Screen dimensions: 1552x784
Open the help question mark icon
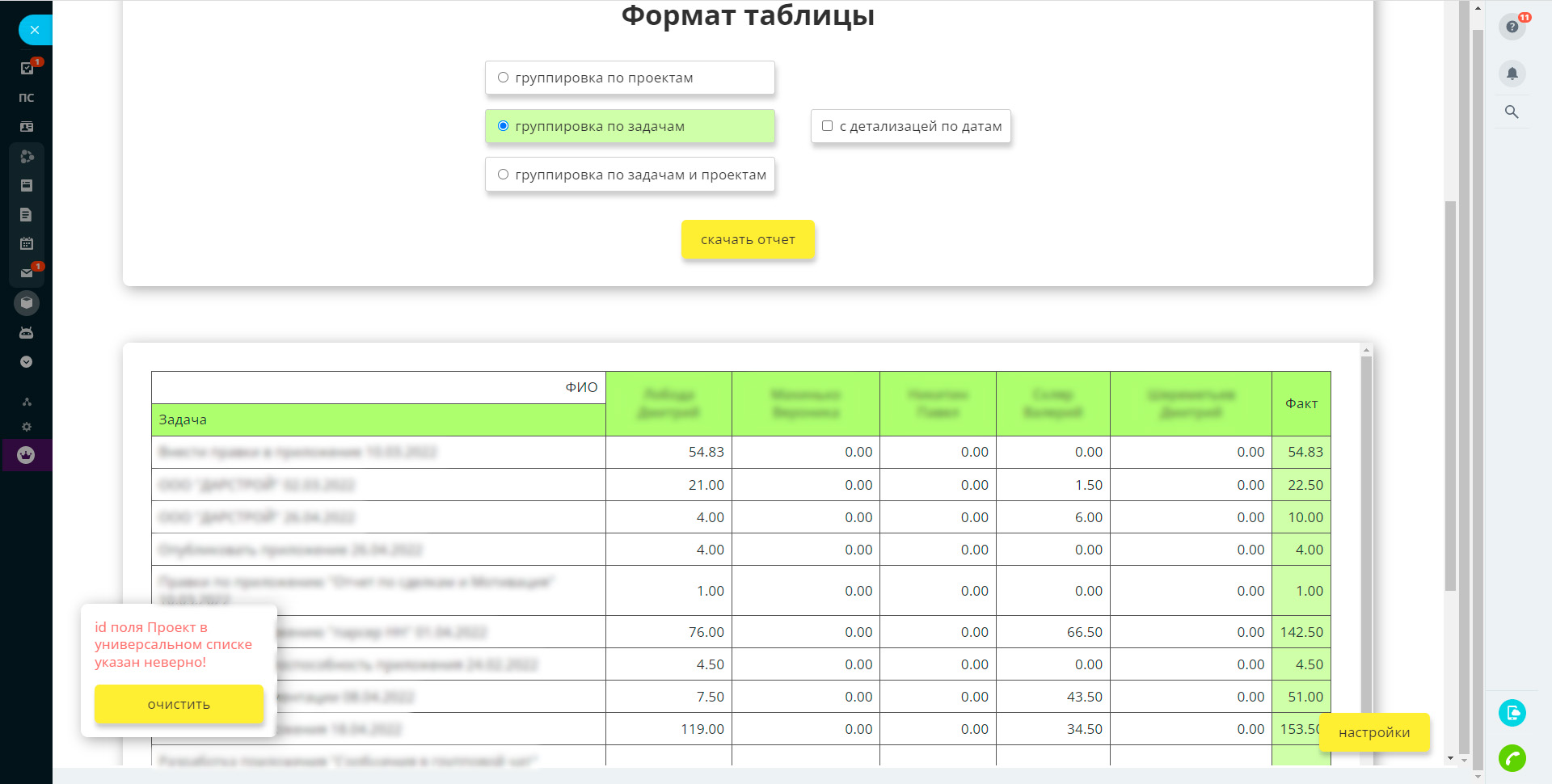pos(1512,27)
